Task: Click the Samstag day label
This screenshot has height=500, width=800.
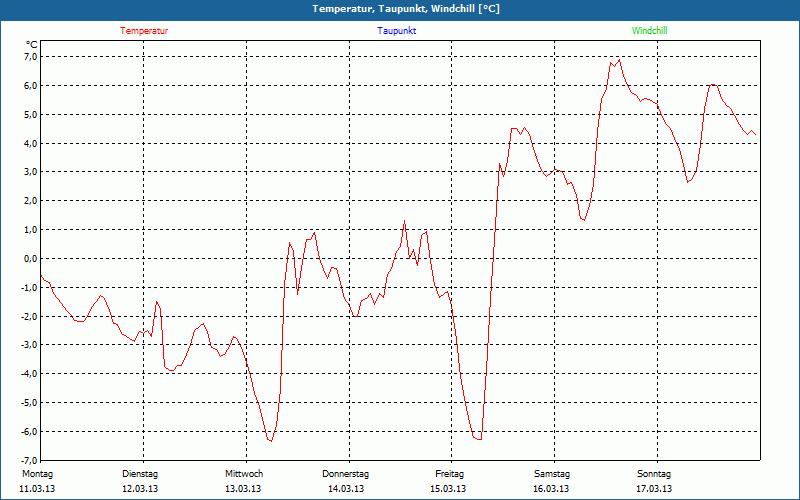Action: click(552, 474)
